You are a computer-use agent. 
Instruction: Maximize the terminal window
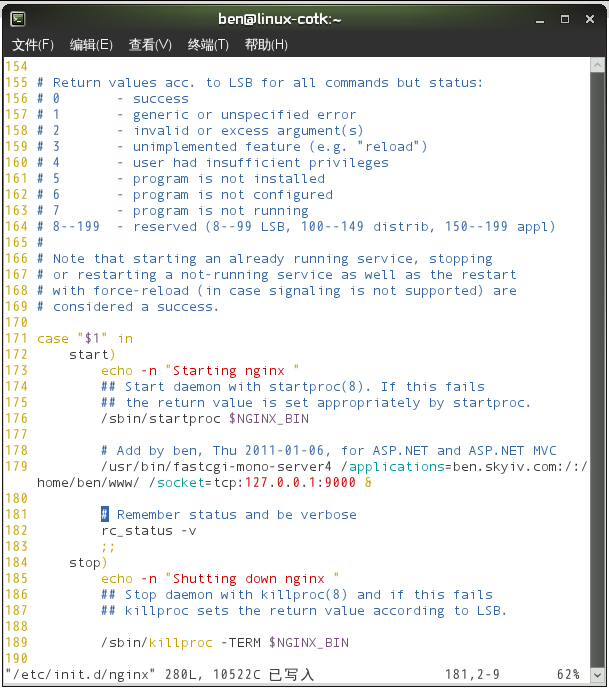coord(565,19)
